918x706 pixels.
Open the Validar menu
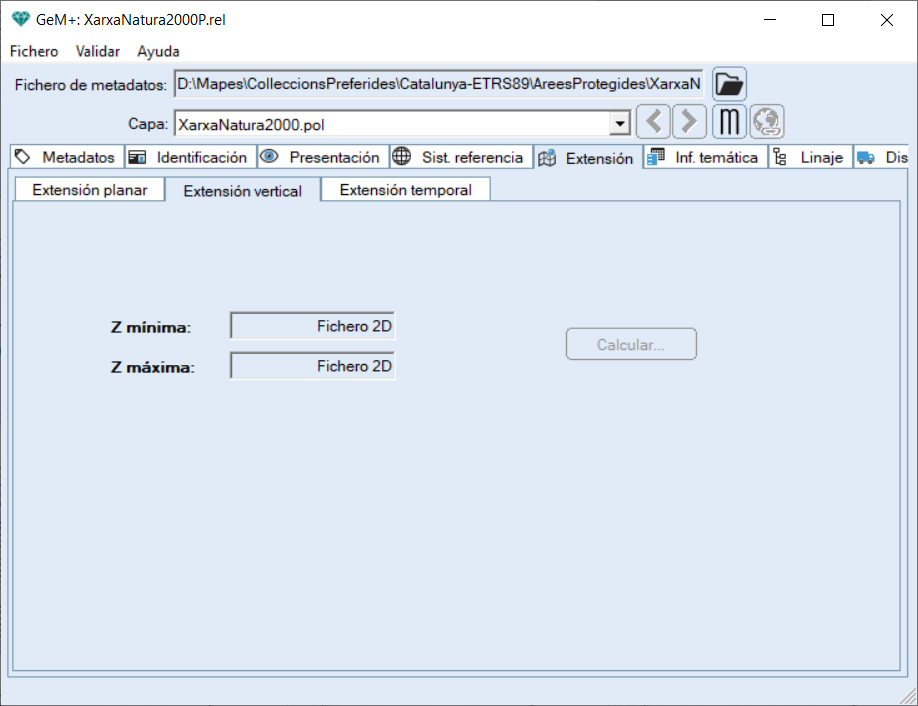coord(98,51)
